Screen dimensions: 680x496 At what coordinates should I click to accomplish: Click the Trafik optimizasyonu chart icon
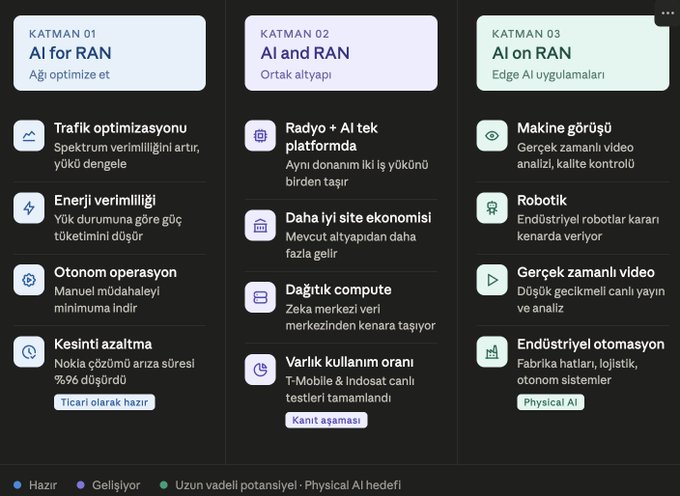tap(29, 136)
